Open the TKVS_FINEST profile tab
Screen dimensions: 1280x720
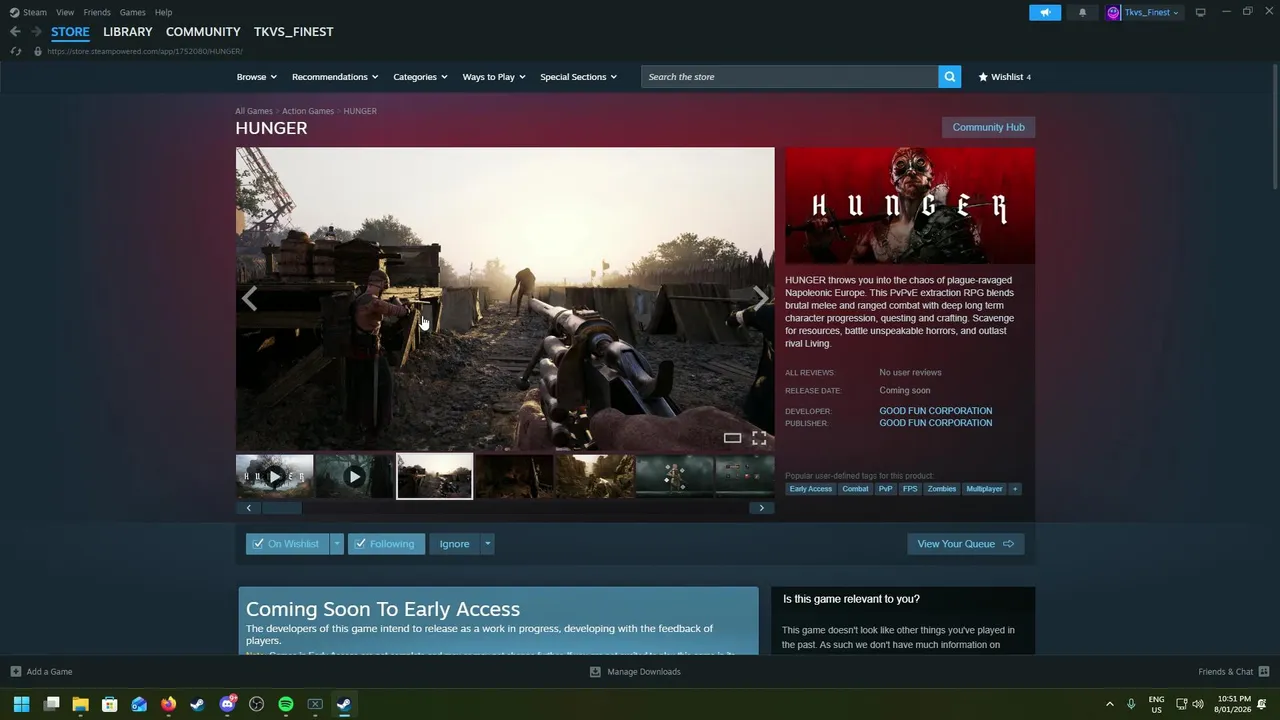tap(293, 32)
